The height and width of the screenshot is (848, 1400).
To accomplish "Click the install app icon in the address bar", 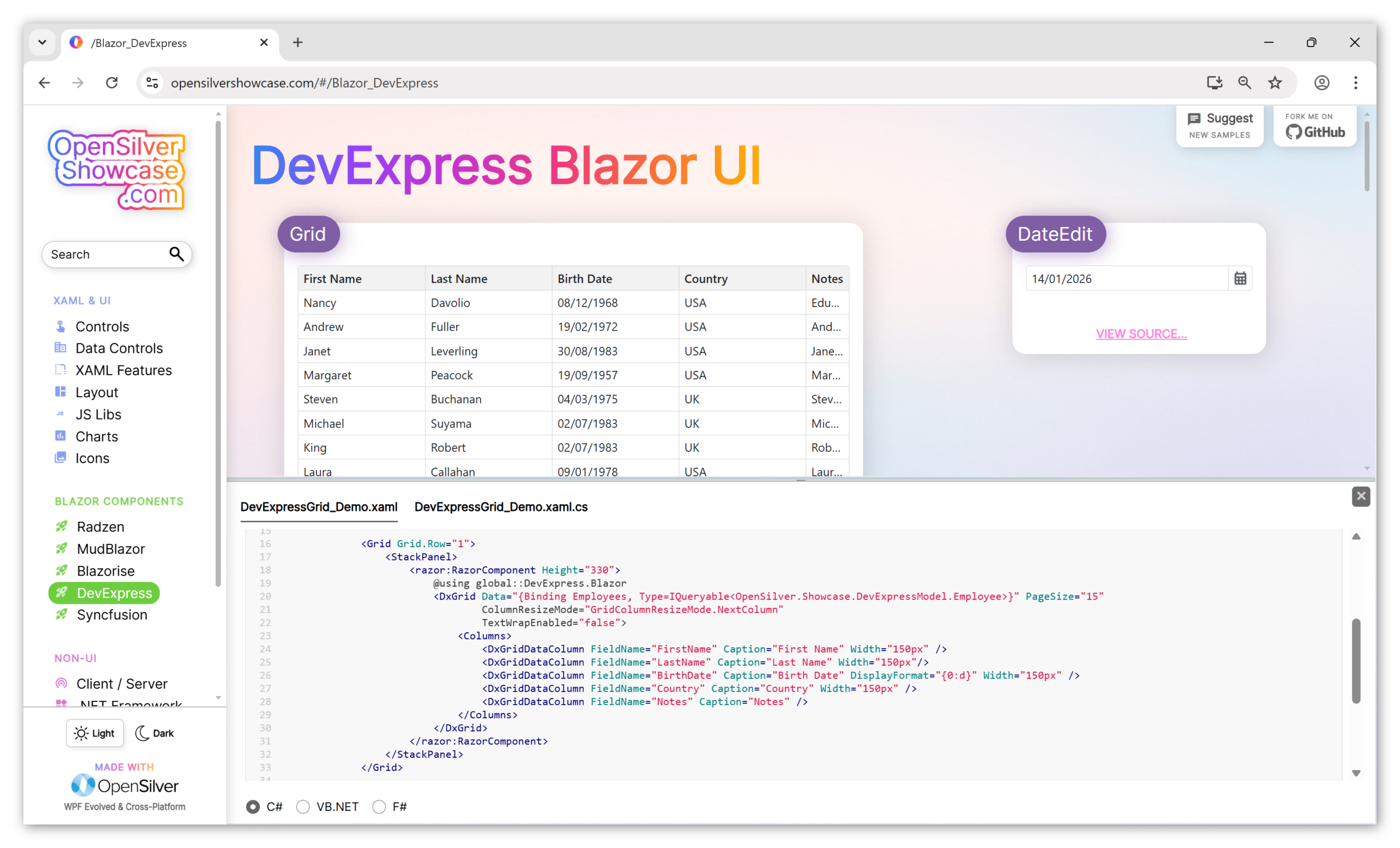I will click(x=1214, y=83).
